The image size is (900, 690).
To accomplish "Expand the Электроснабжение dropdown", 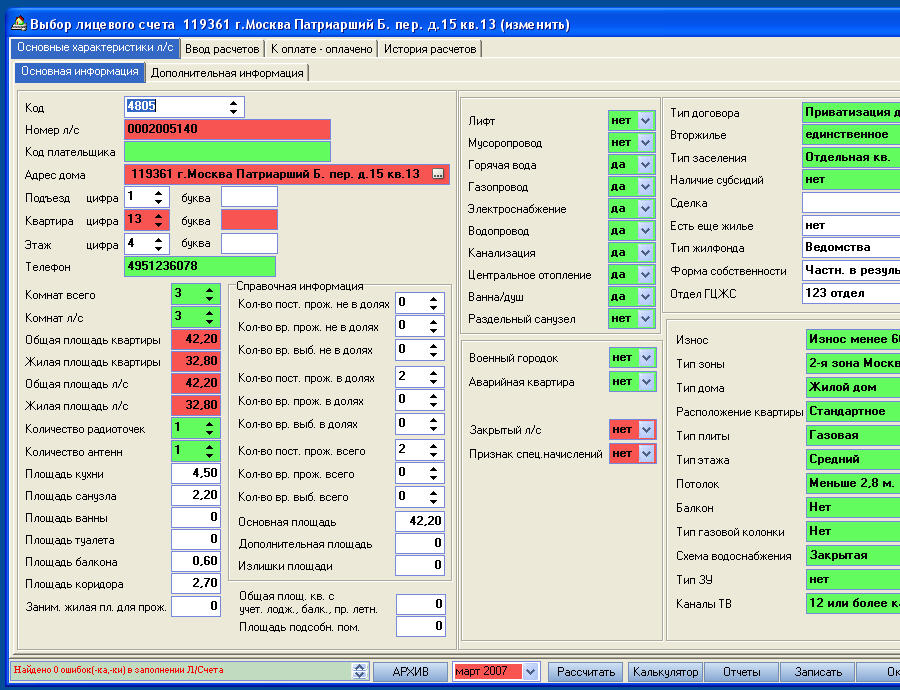I will tap(646, 208).
